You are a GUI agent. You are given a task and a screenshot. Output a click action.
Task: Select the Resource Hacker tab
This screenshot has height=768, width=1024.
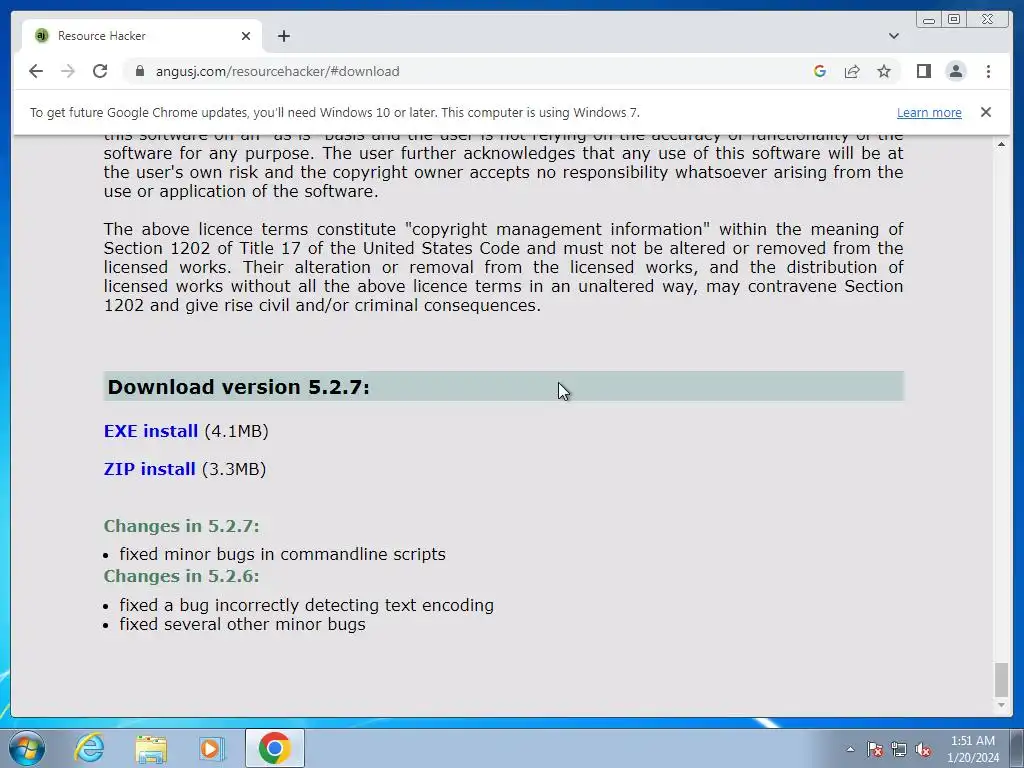(142, 36)
